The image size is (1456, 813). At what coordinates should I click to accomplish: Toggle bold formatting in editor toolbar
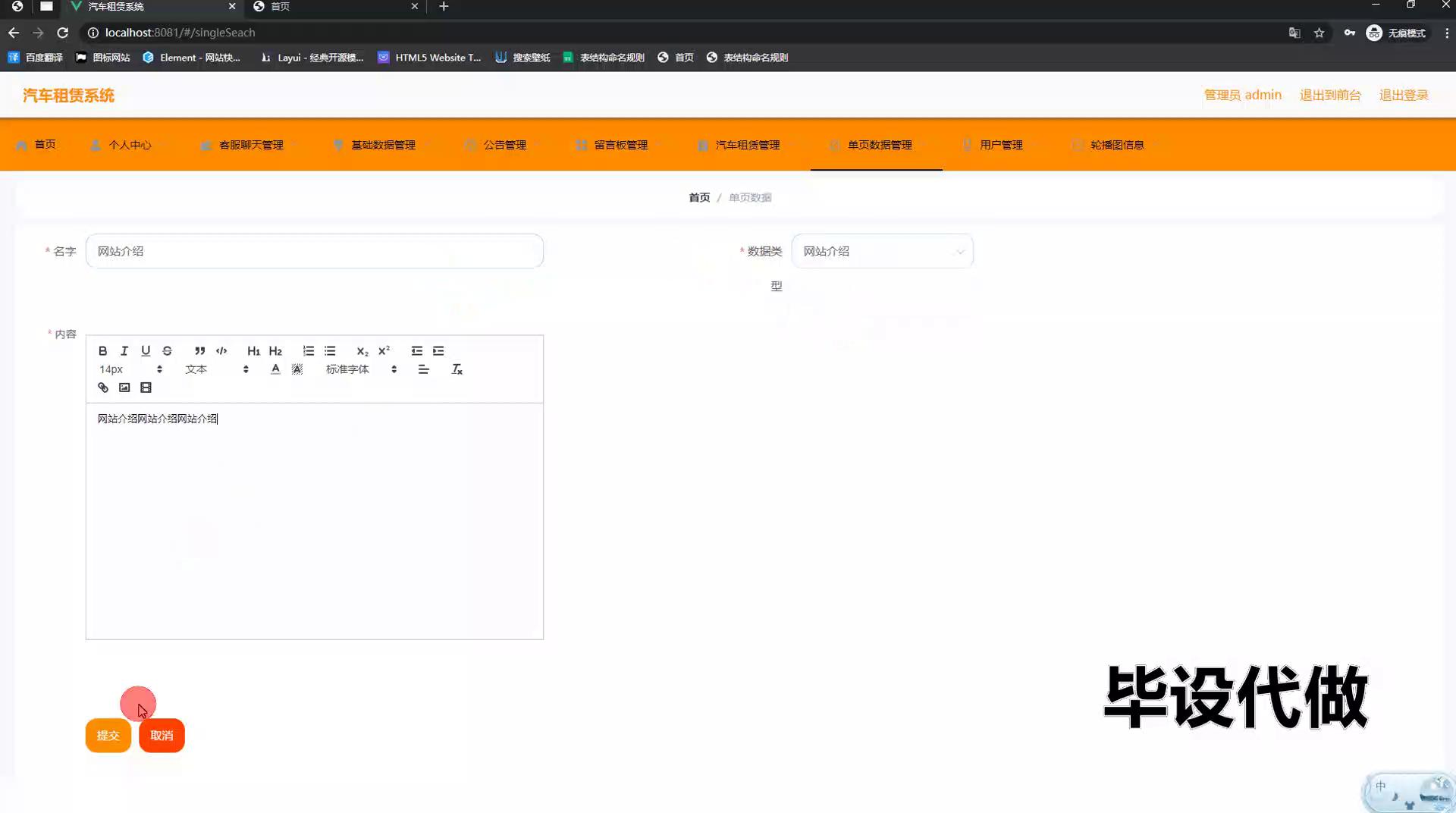[102, 350]
